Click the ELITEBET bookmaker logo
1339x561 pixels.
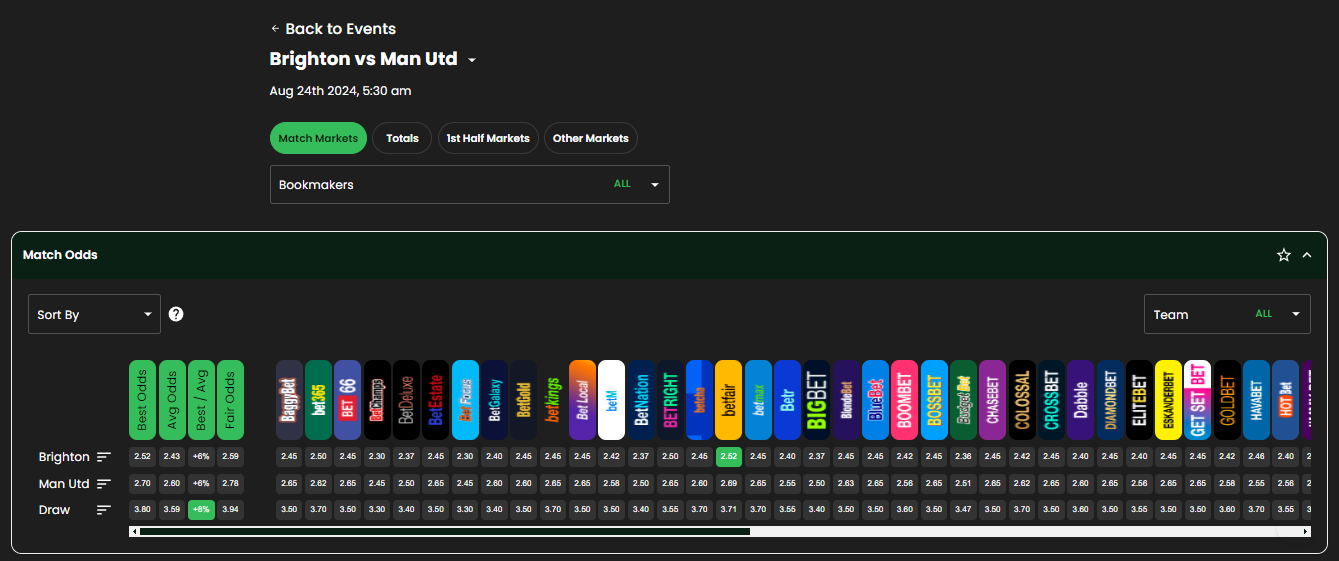[1139, 400]
